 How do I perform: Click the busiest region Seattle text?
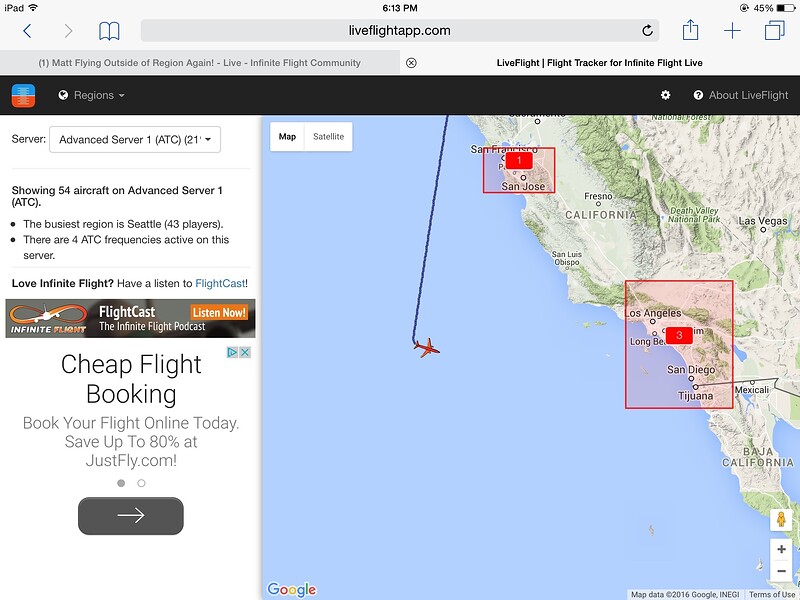pos(123,224)
